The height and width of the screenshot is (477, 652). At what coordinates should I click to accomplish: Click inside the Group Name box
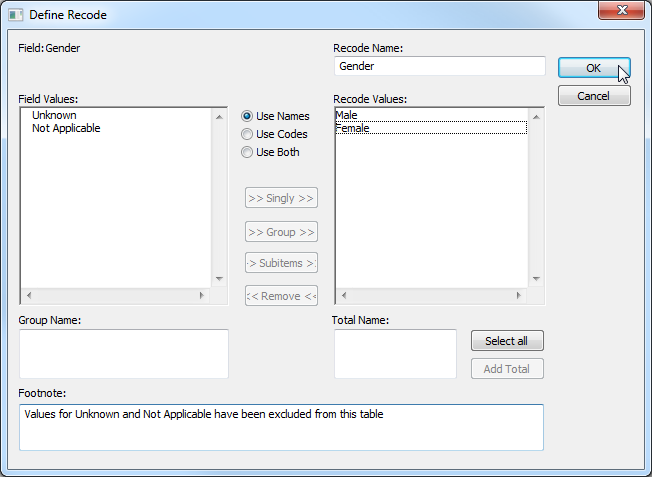click(x=123, y=354)
